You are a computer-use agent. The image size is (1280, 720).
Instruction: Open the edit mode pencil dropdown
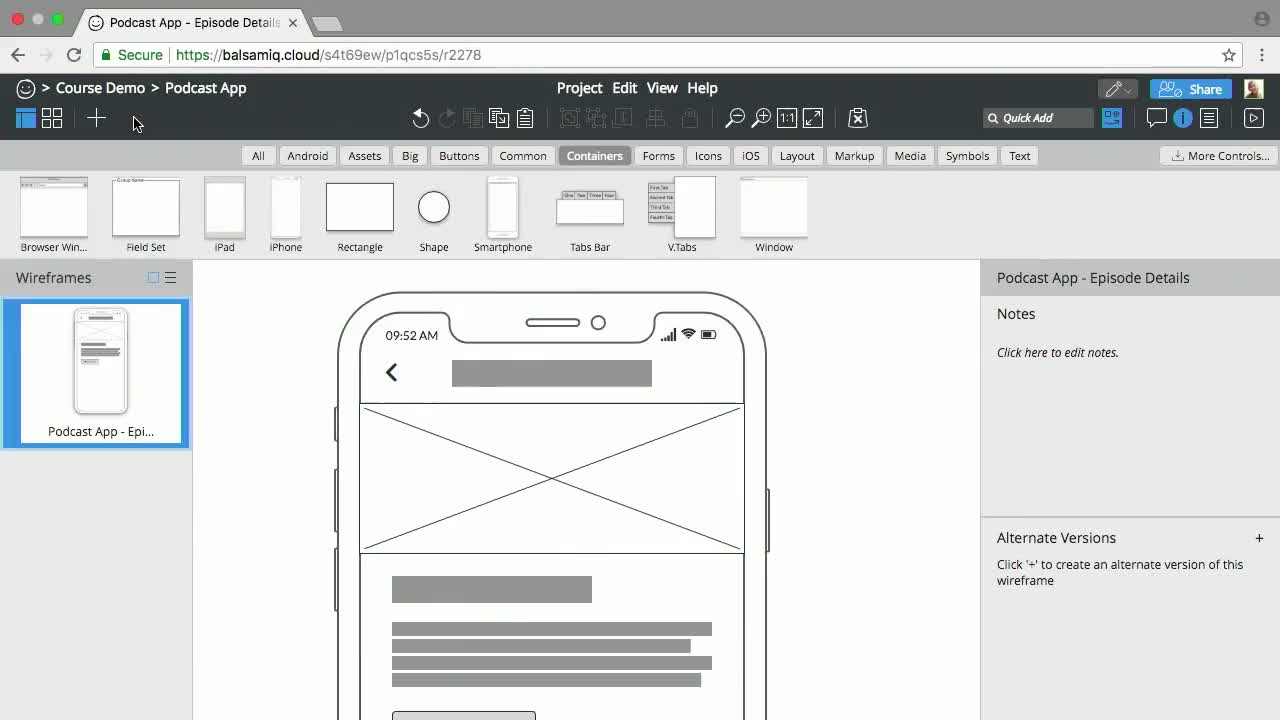pyautogui.click(x=1118, y=89)
